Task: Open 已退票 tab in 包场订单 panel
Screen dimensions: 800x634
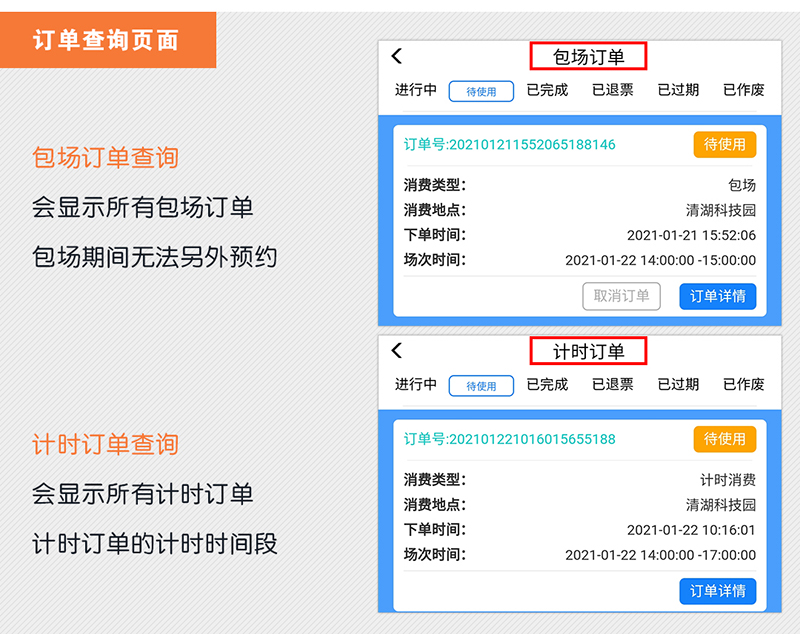Action: coord(612,90)
